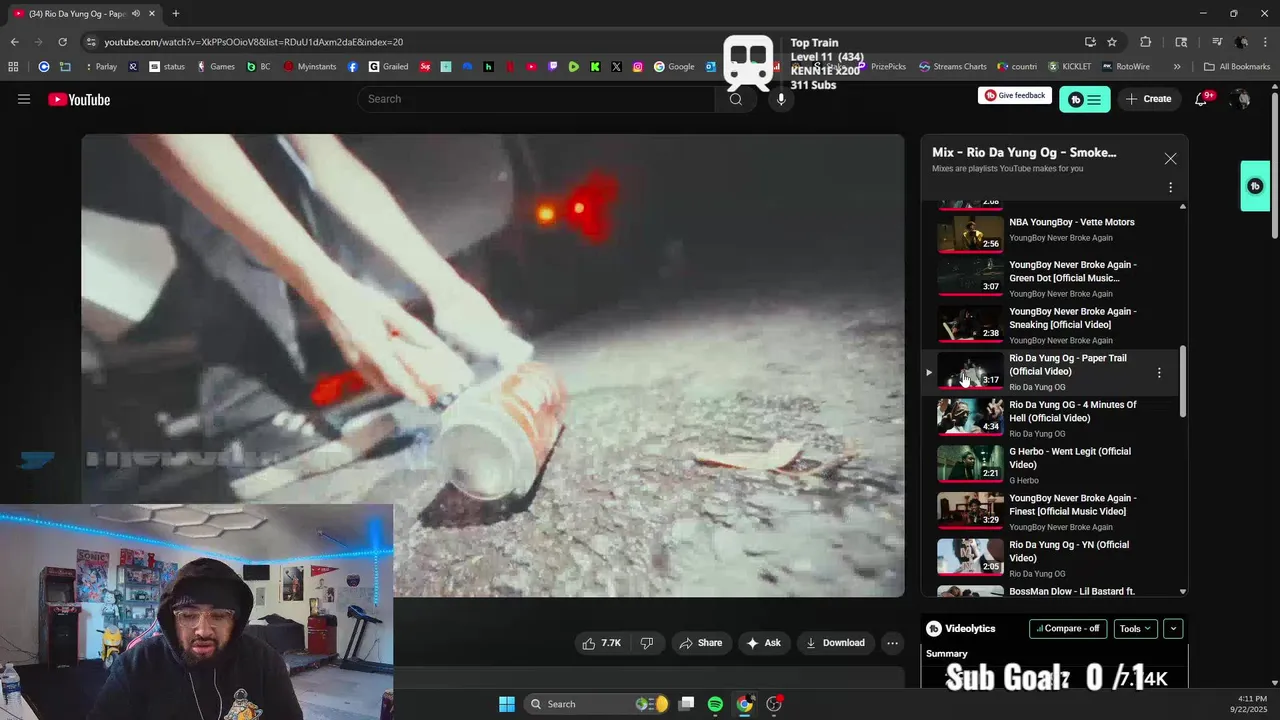
Task: Open All Bookmarks folder
Action: tap(1237, 67)
